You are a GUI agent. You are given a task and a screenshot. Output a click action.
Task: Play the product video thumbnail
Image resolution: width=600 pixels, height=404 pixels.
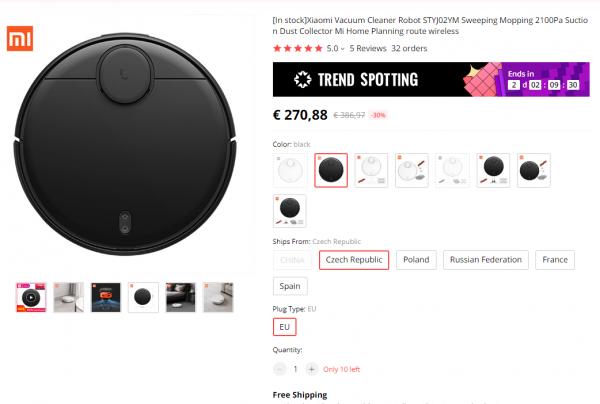(x=31, y=297)
